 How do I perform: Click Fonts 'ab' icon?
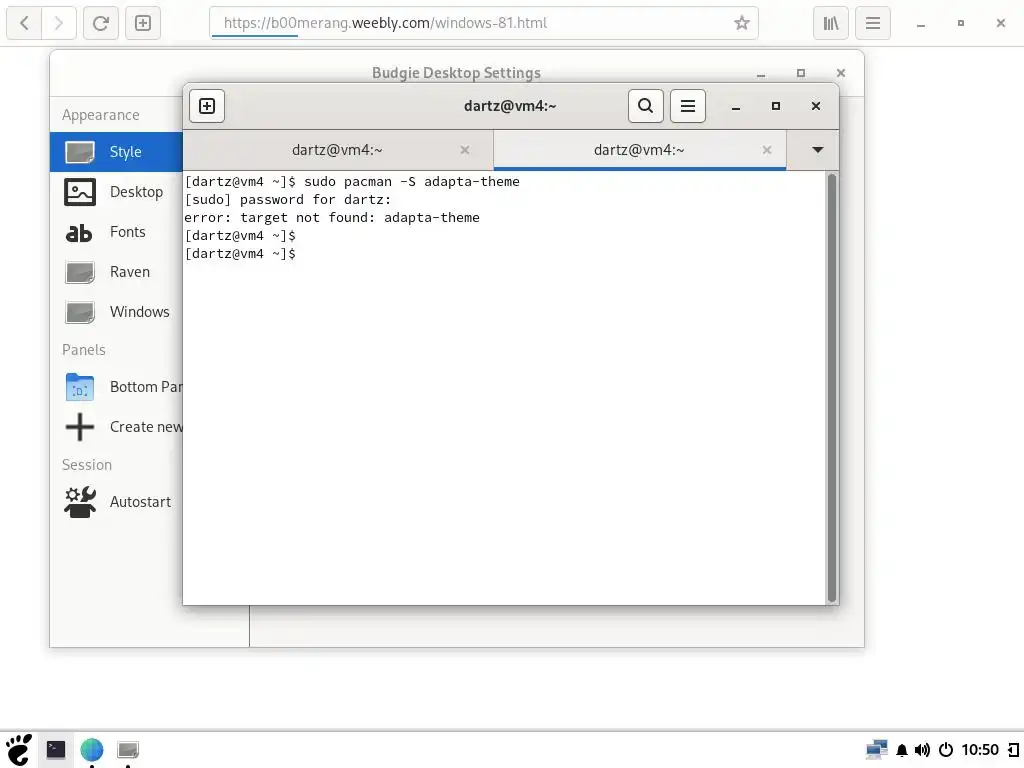point(80,232)
